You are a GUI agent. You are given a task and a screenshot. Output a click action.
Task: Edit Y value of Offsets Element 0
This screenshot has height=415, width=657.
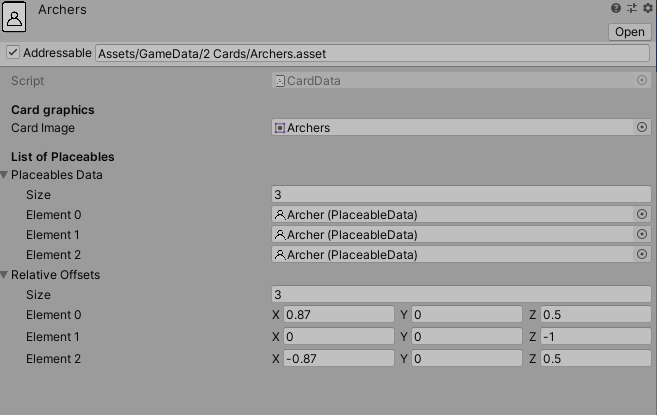point(467,314)
